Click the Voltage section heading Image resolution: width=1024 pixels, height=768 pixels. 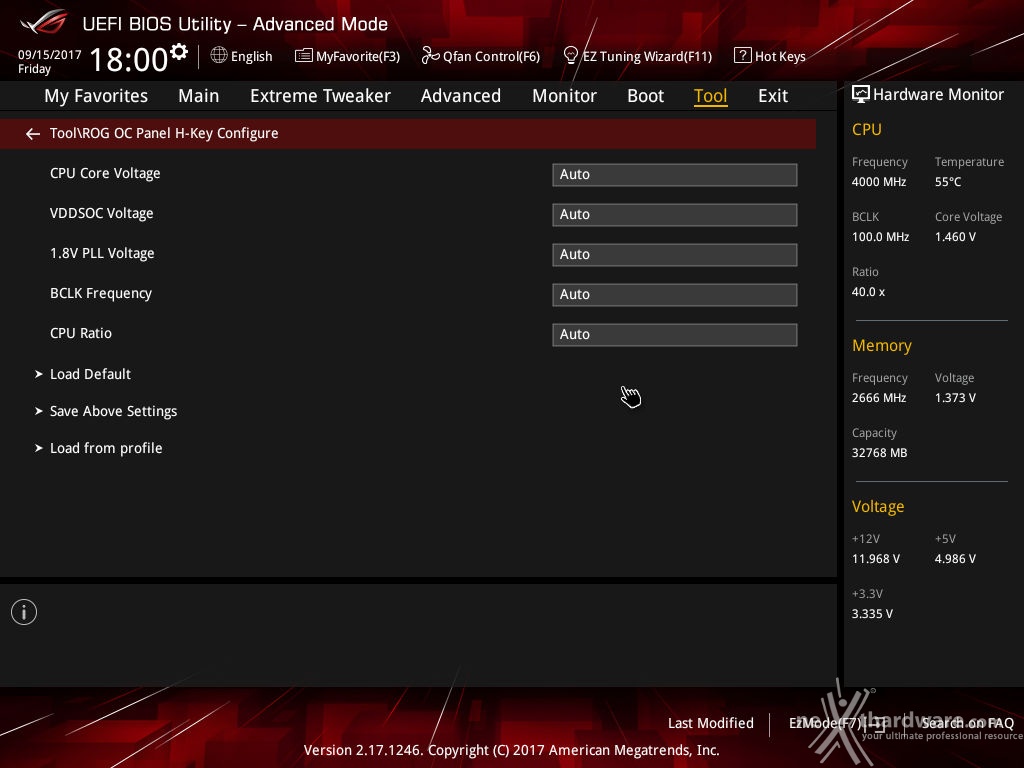coord(878,507)
